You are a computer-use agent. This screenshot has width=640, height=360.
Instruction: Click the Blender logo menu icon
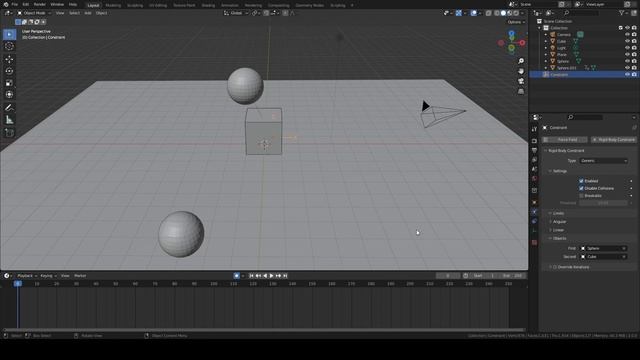(6, 4)
